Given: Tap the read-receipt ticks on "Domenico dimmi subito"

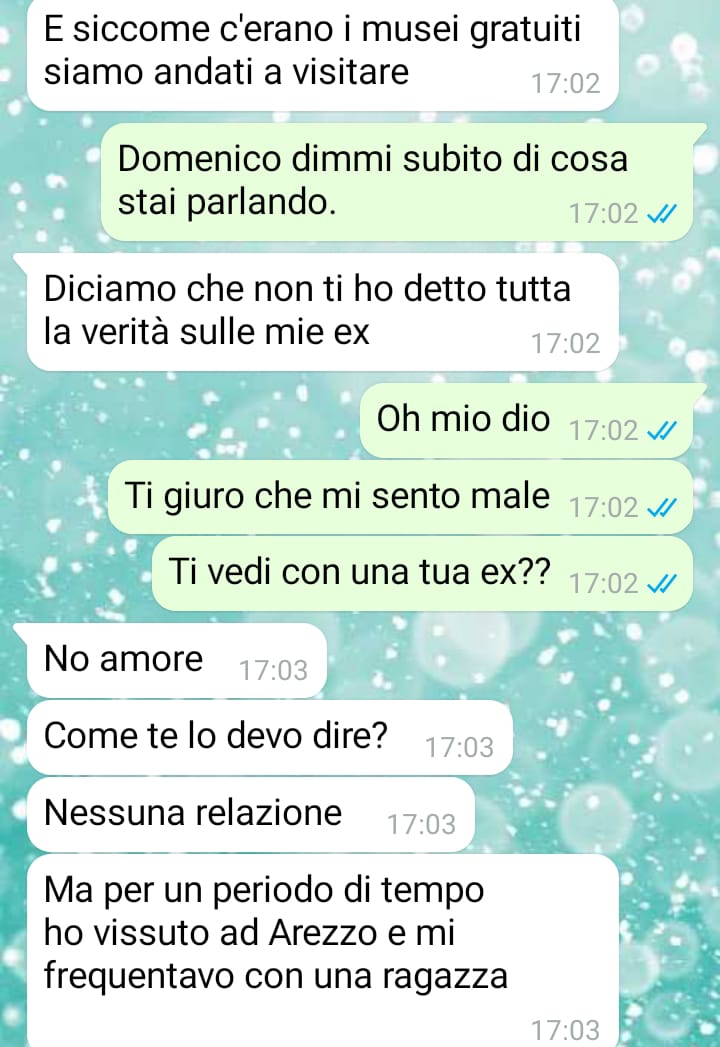Looking at the screenshot, I should (x=662, y=214).
